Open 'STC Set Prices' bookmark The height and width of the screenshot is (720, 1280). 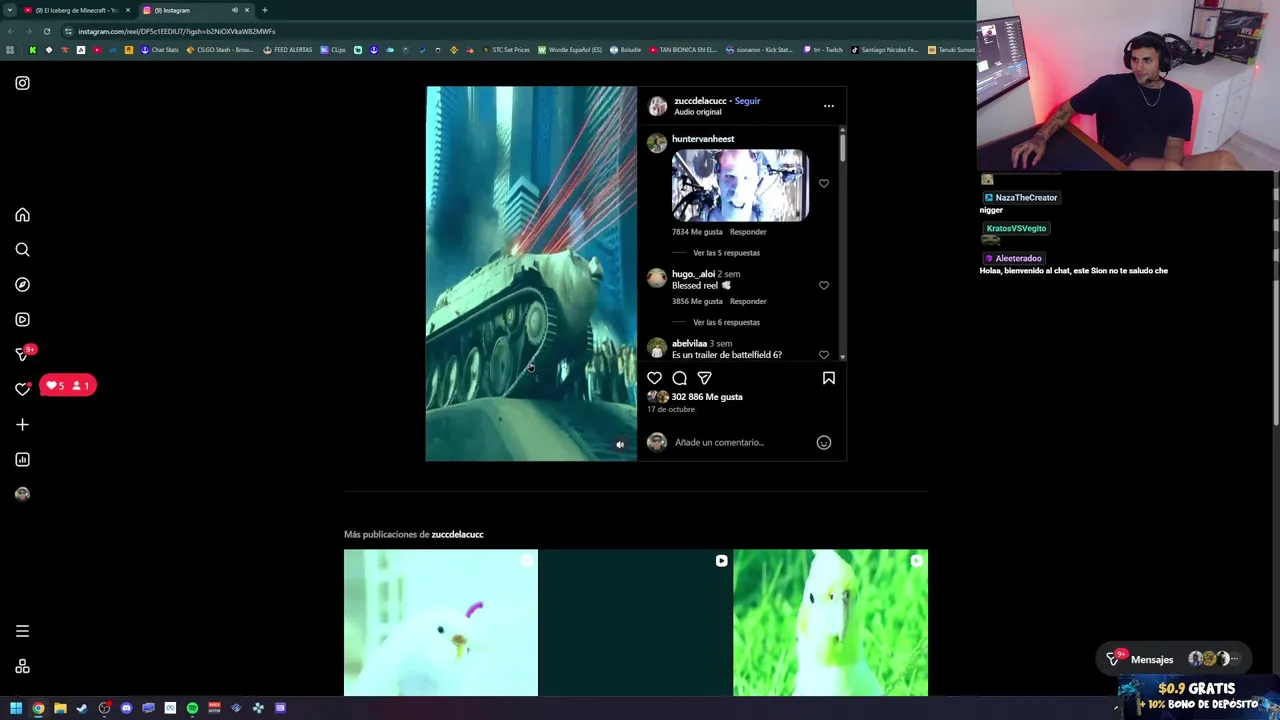506,50
